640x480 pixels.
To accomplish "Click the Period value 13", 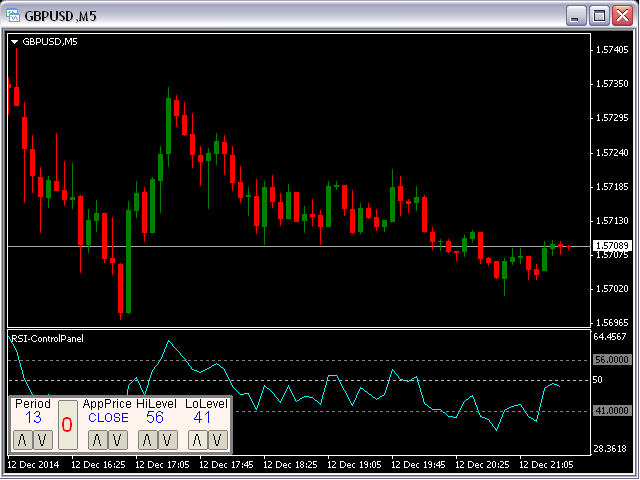I will [33, 418].
